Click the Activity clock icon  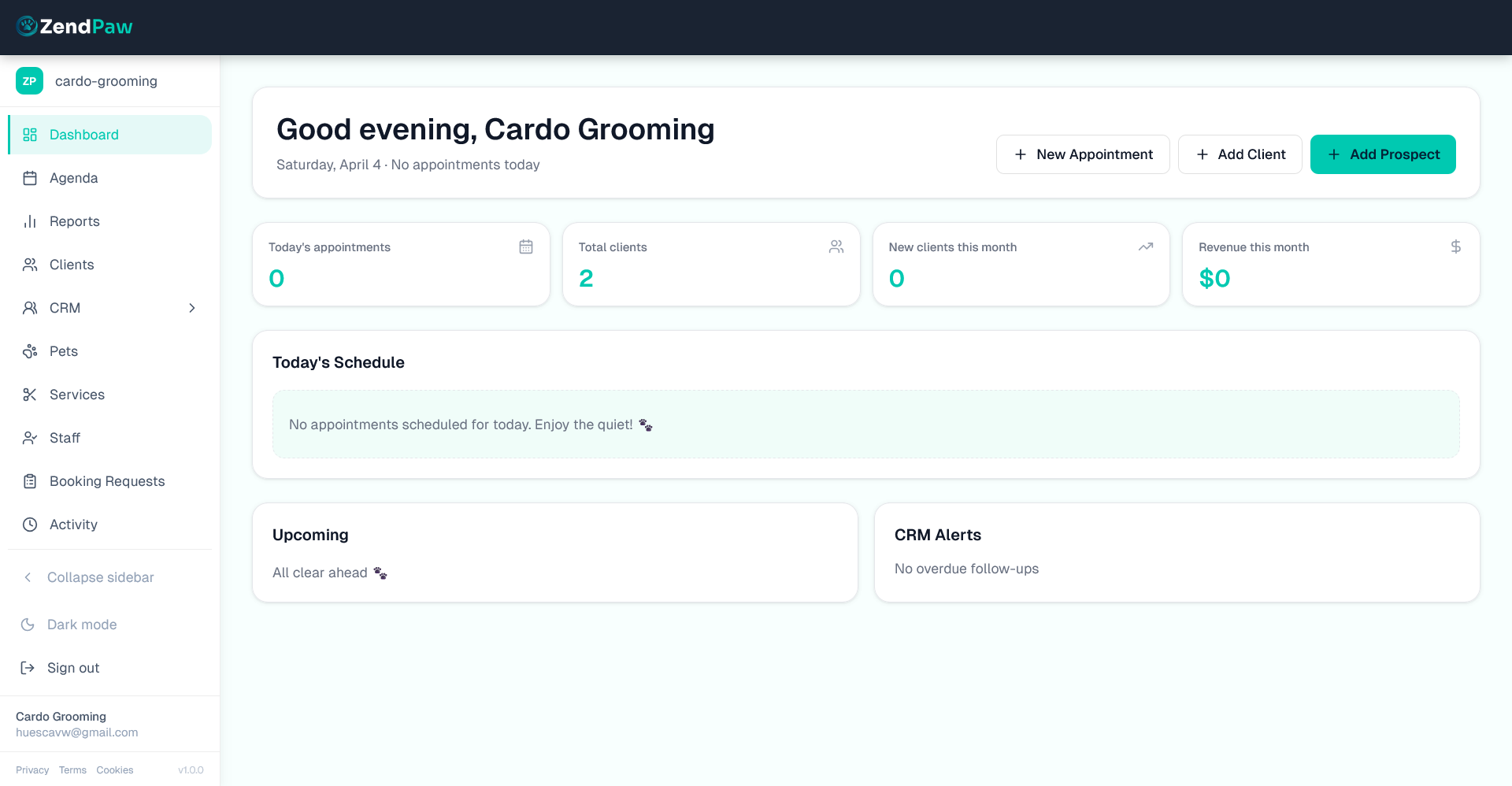30,525
